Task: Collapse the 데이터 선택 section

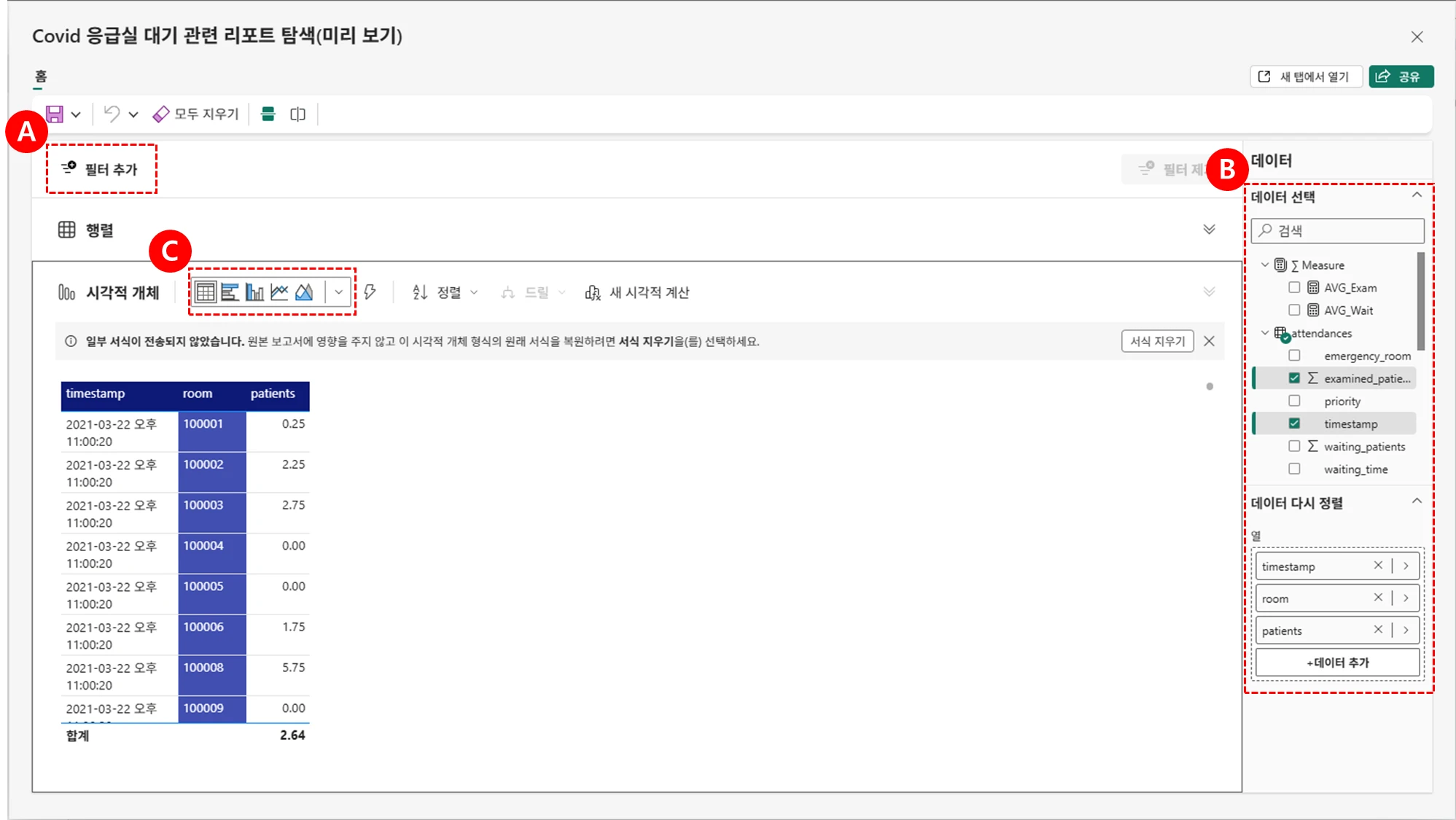Action: coord(1416,195)
